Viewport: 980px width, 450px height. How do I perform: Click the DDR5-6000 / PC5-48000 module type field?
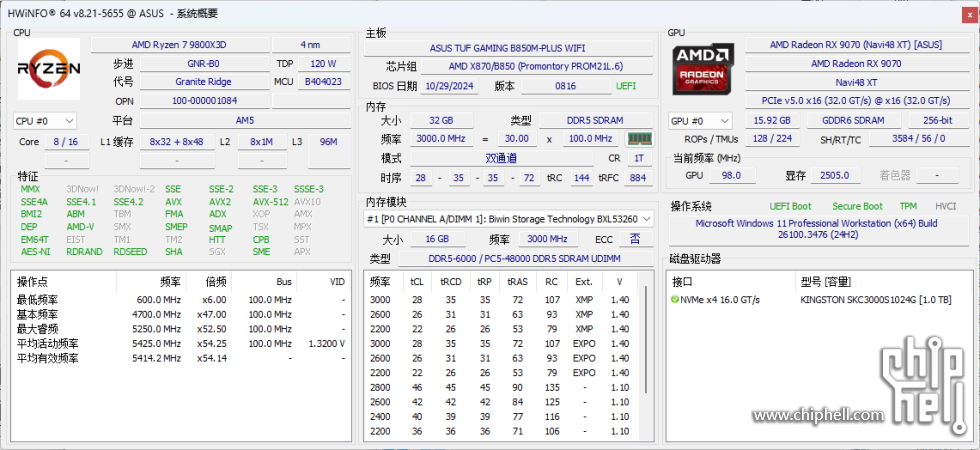pos(524,259)
